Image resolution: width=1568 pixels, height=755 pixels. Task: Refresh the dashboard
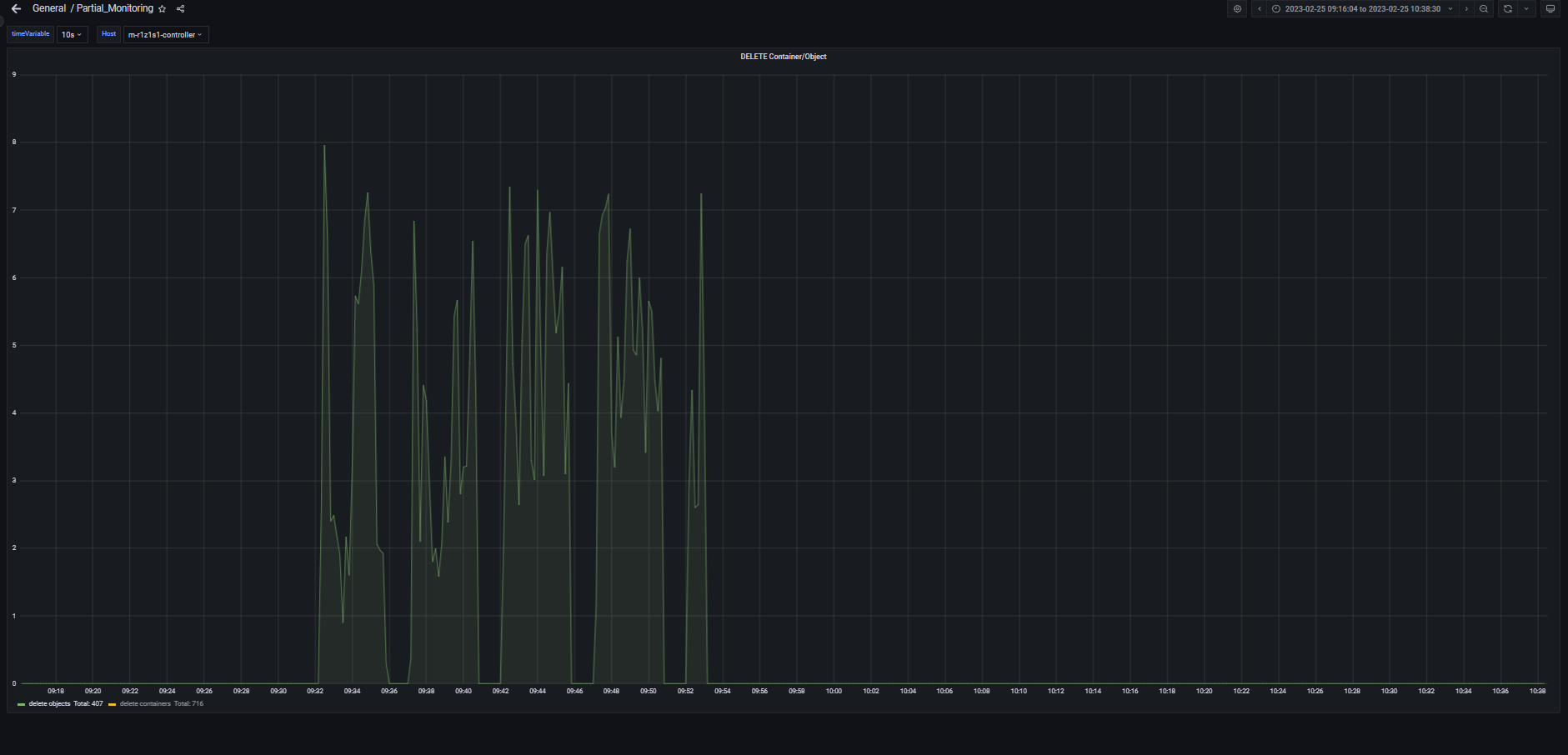[x=1507, y=9]
